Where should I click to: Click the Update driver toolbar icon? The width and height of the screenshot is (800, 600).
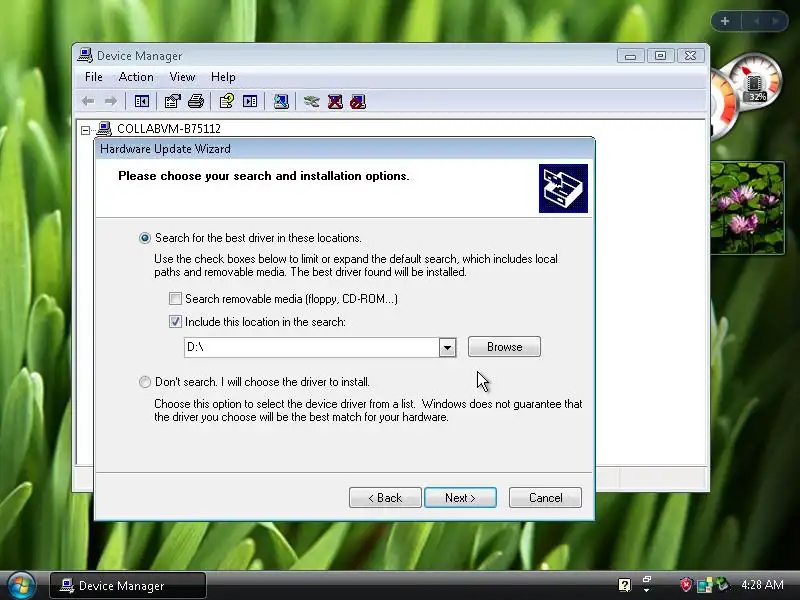point(311,102)
